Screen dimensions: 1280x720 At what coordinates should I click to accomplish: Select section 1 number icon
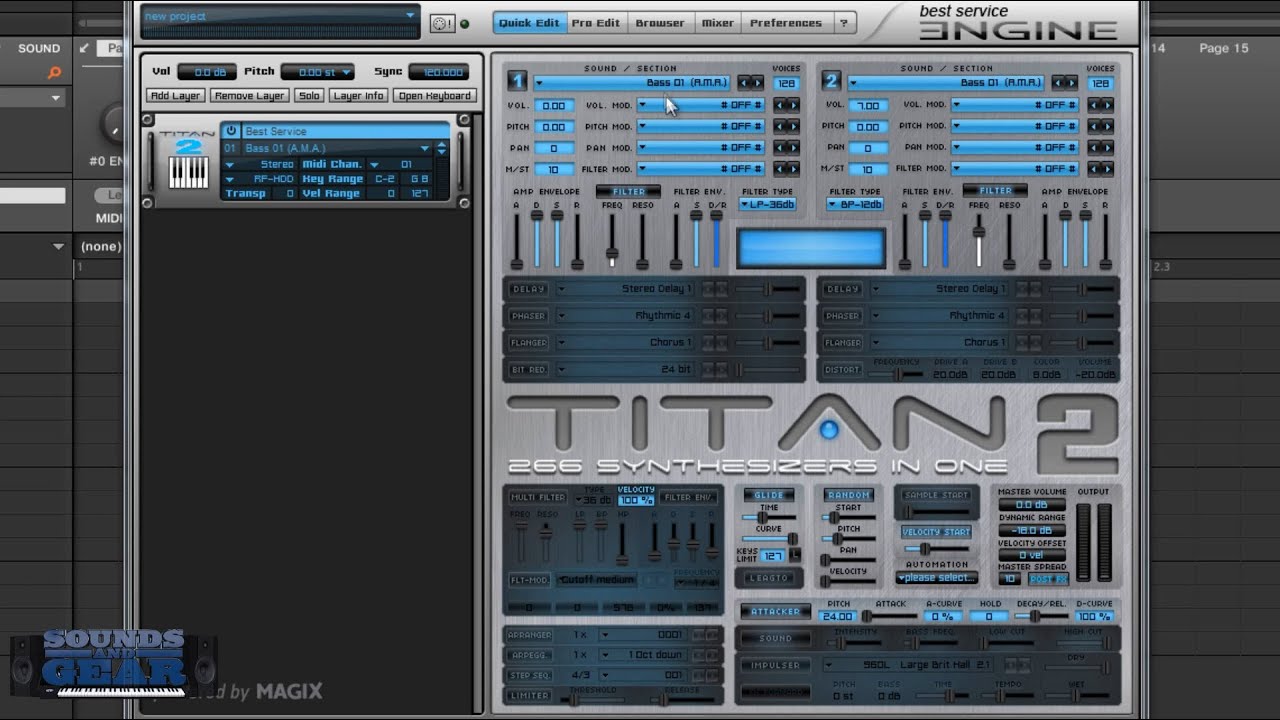[517, 82]
